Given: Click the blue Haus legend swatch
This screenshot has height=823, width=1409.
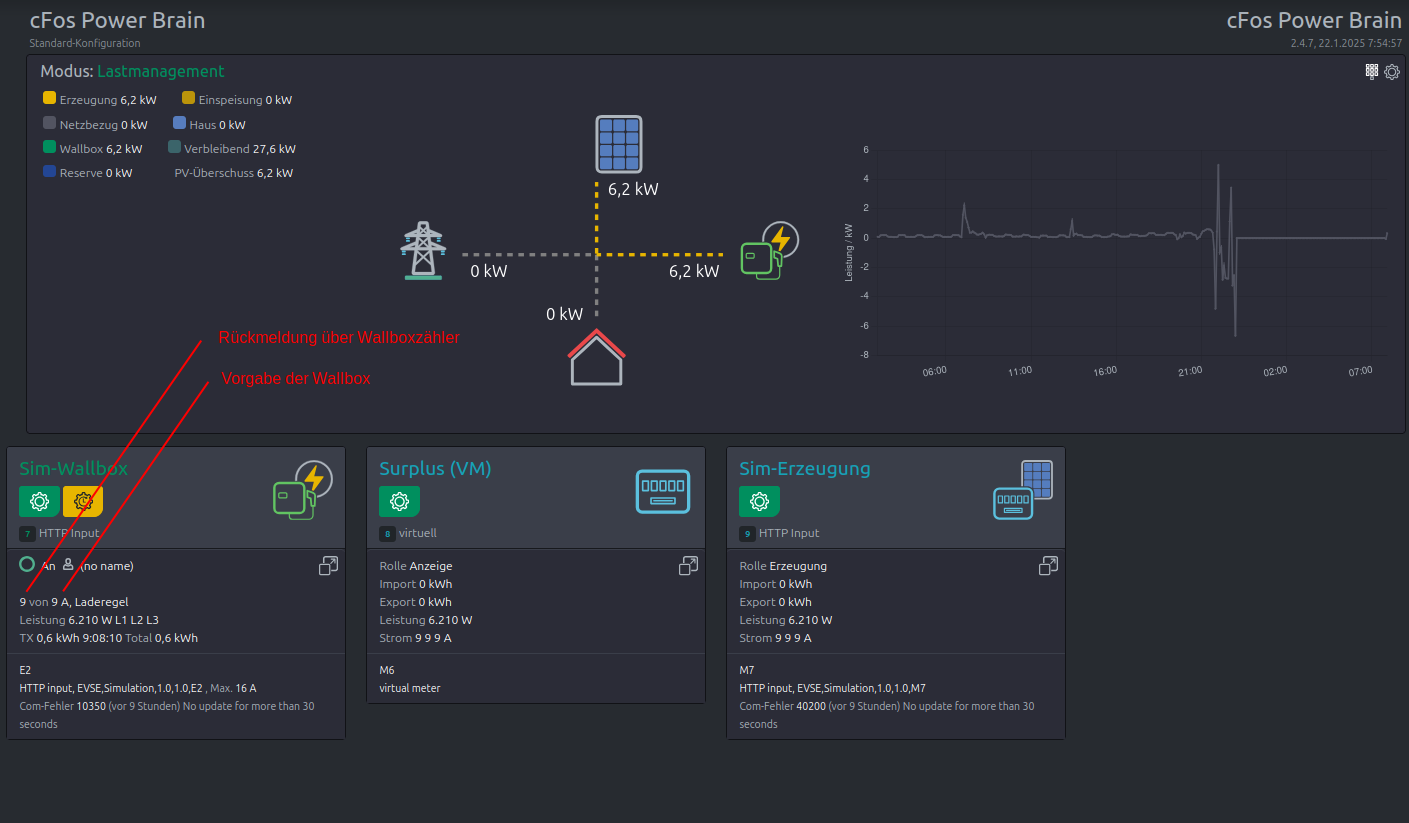Looking at the screenshot, I should (x=180, y=123).
